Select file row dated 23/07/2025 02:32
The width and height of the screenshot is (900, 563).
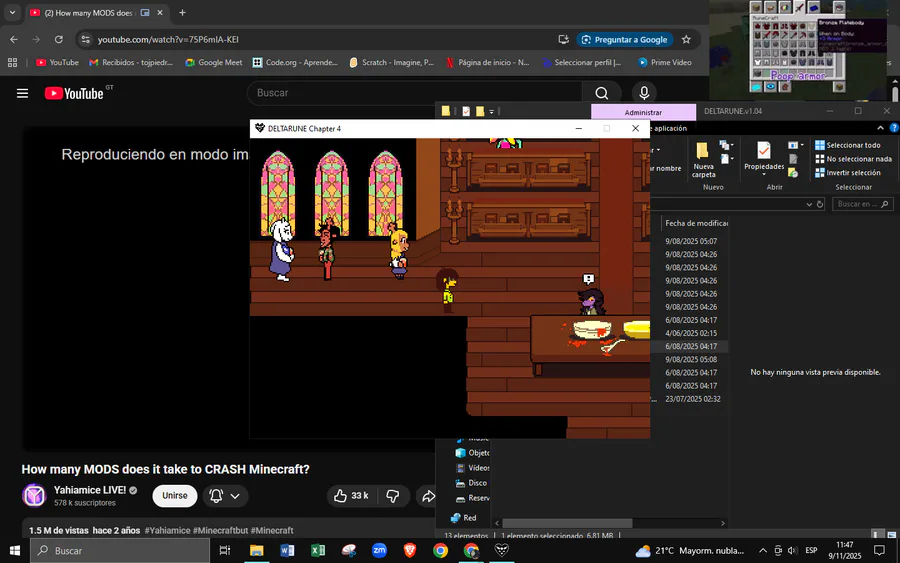[x=692, y=399]
